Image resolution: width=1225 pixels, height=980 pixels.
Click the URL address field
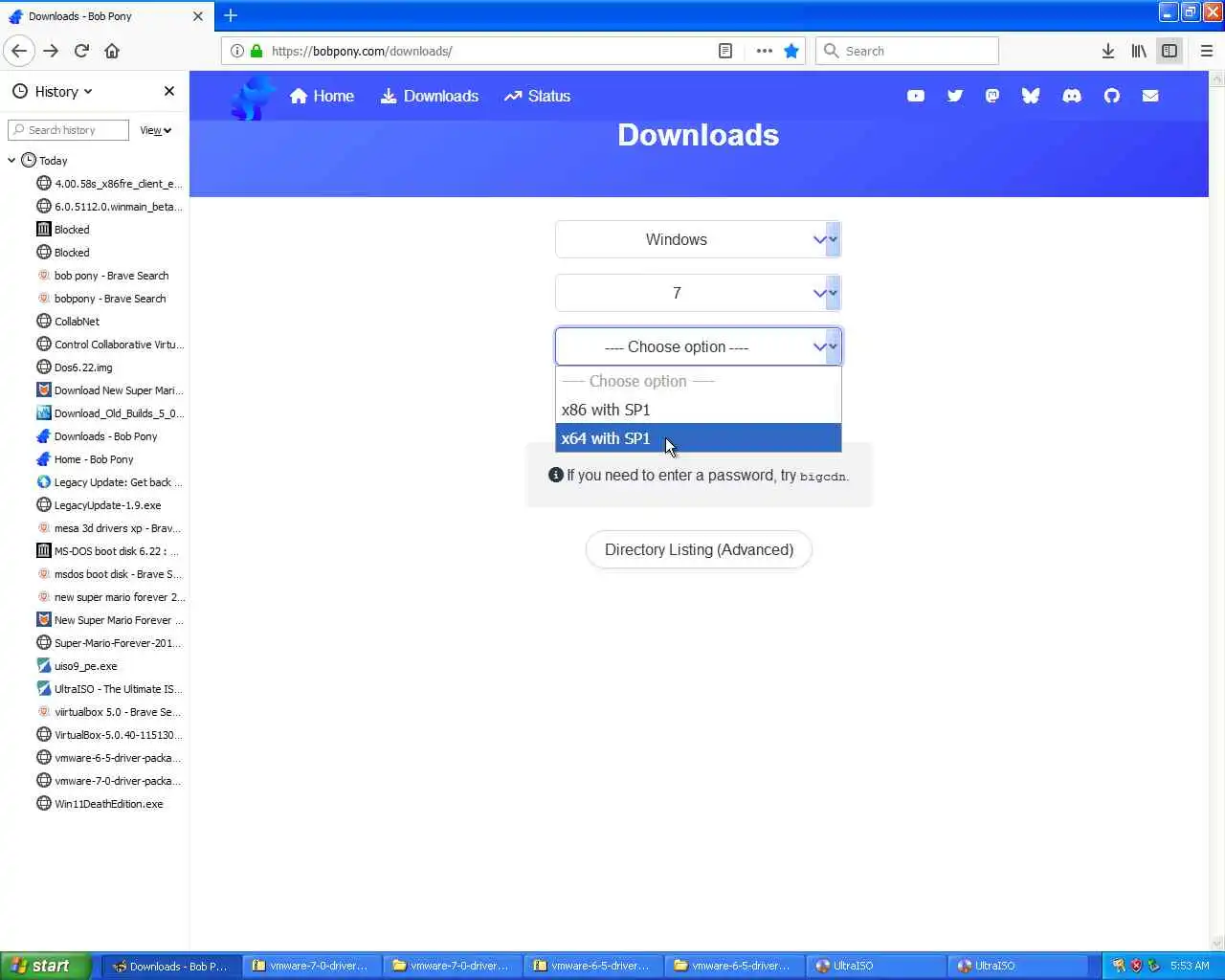[x=488, y=51]
